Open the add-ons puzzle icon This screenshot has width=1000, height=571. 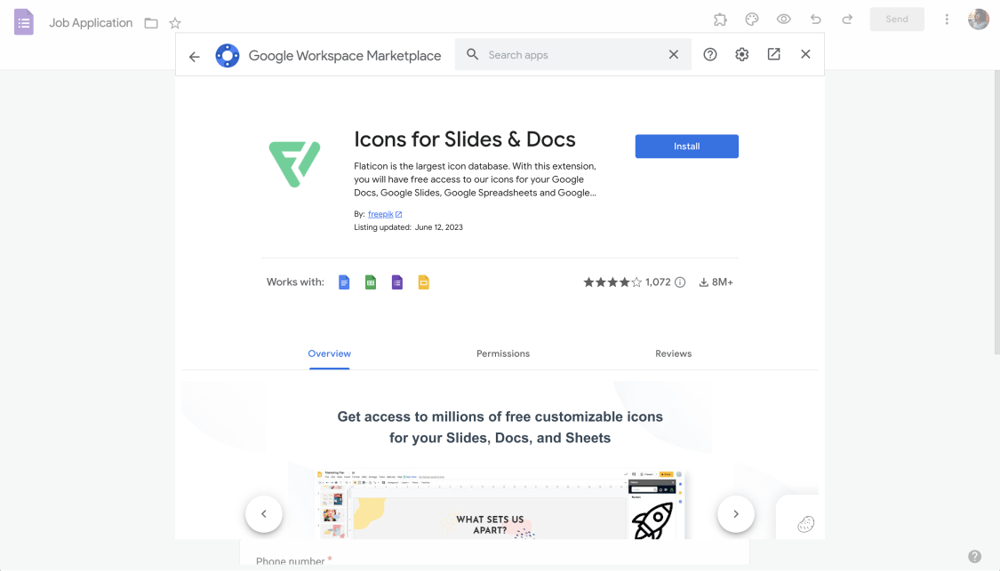(x=720, y=19)
